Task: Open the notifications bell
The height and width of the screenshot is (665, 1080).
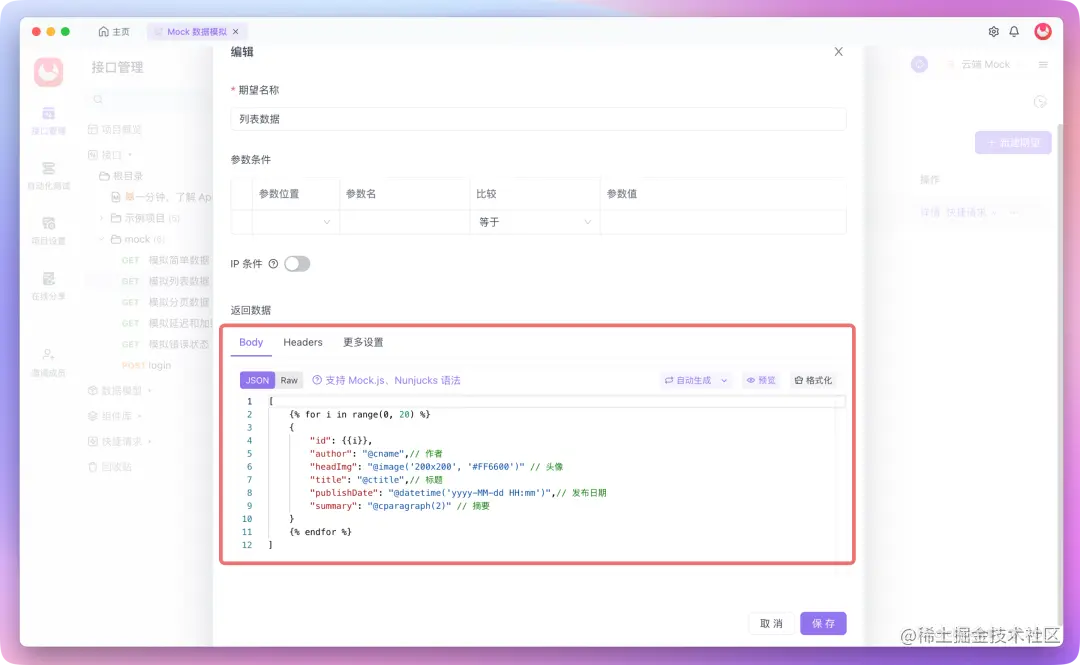Action: pos(1014,32)
